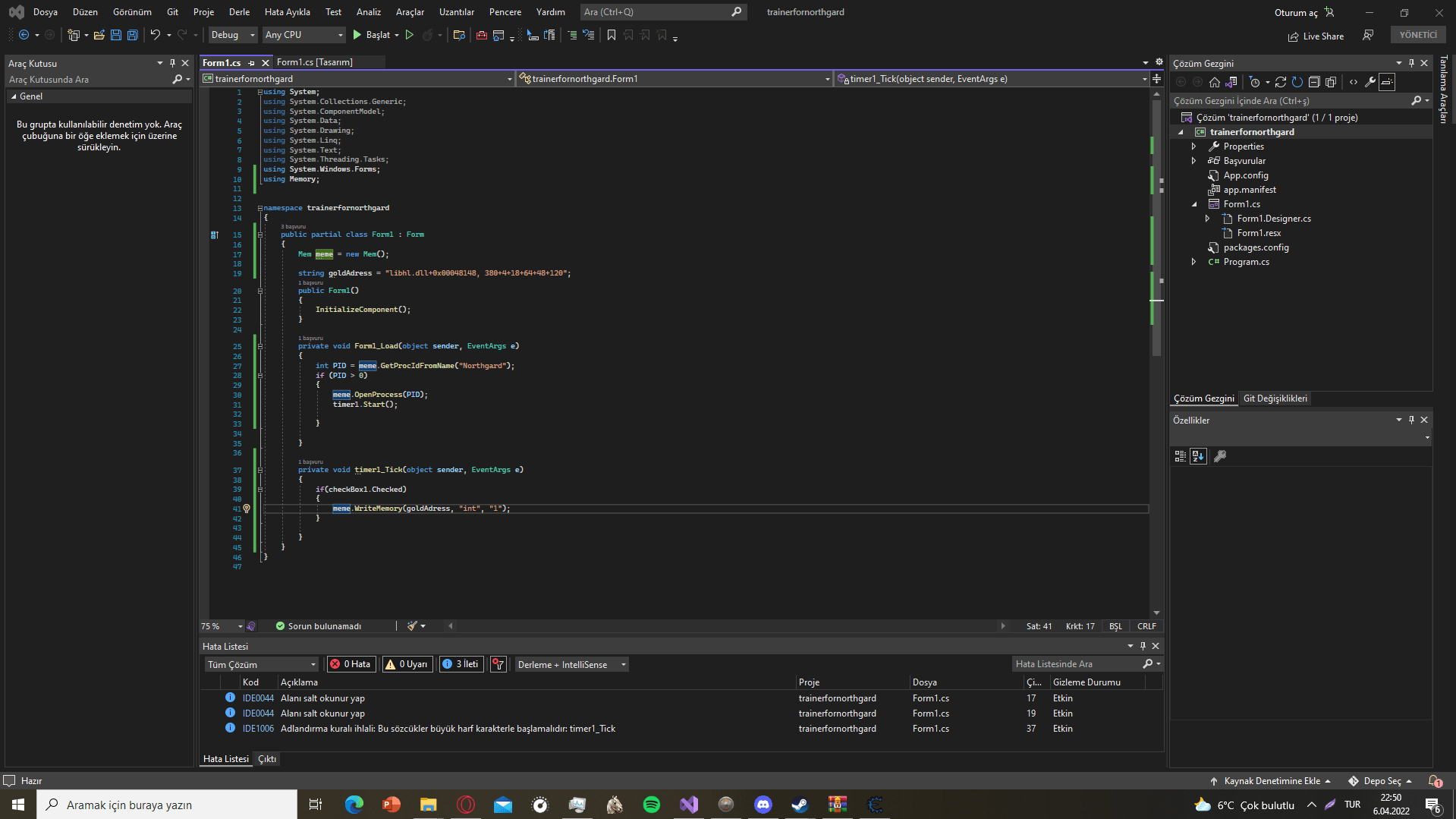Expand the Program.cs tree node

coord(1193,262)
